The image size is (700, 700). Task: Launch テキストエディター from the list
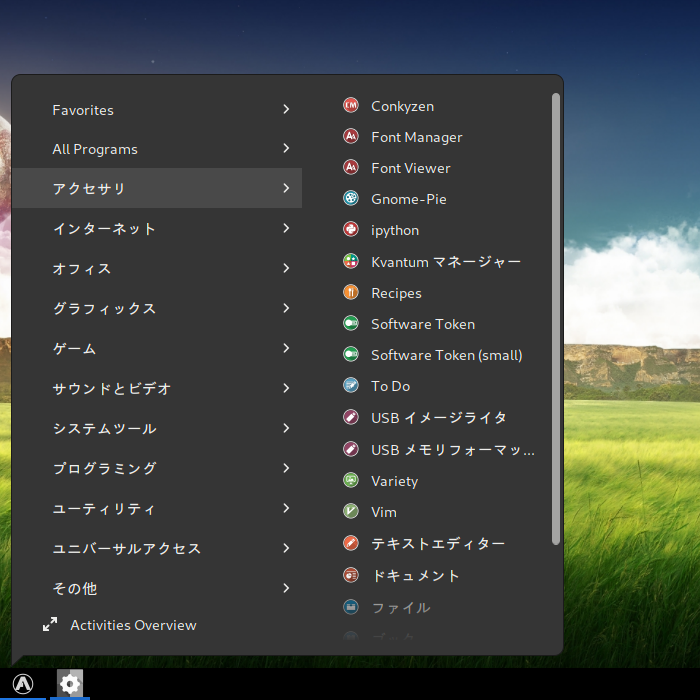point(440,543)
